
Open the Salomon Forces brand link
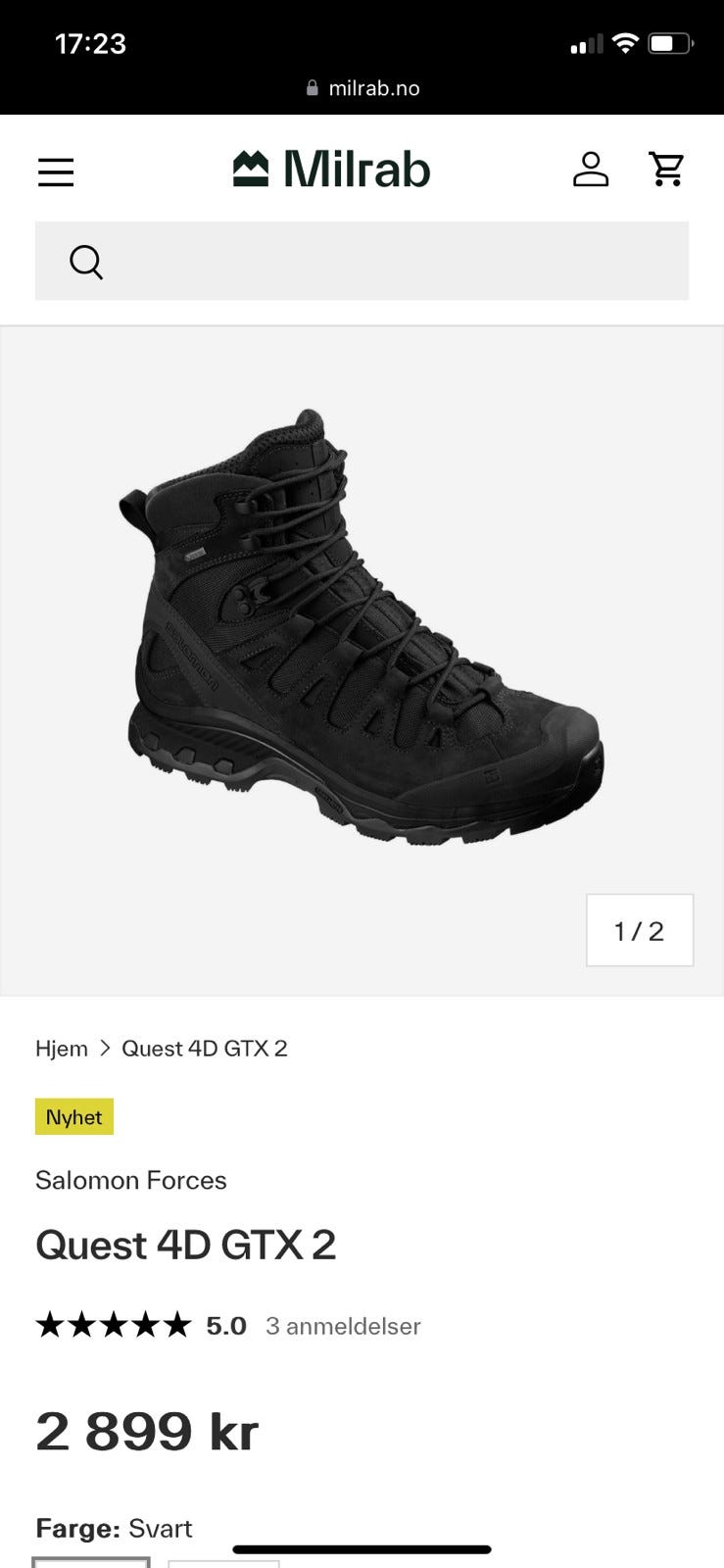[131, 1180]
